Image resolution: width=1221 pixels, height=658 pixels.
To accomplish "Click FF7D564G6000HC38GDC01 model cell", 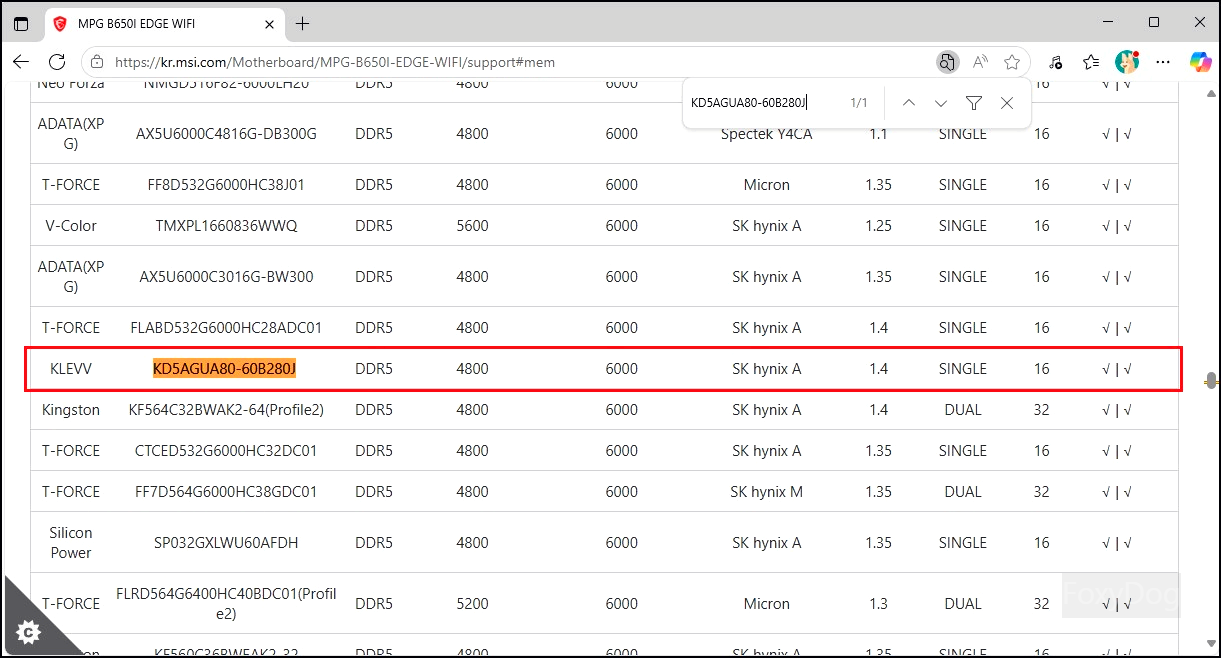I will (x=226, y=492).
